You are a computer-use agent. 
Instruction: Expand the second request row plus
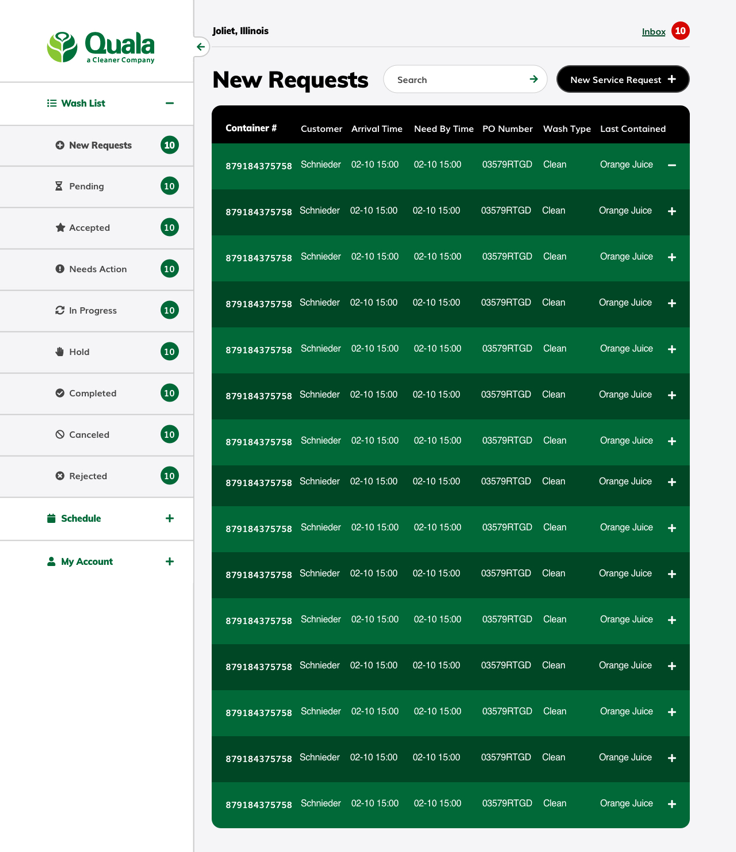coord(672,211)
